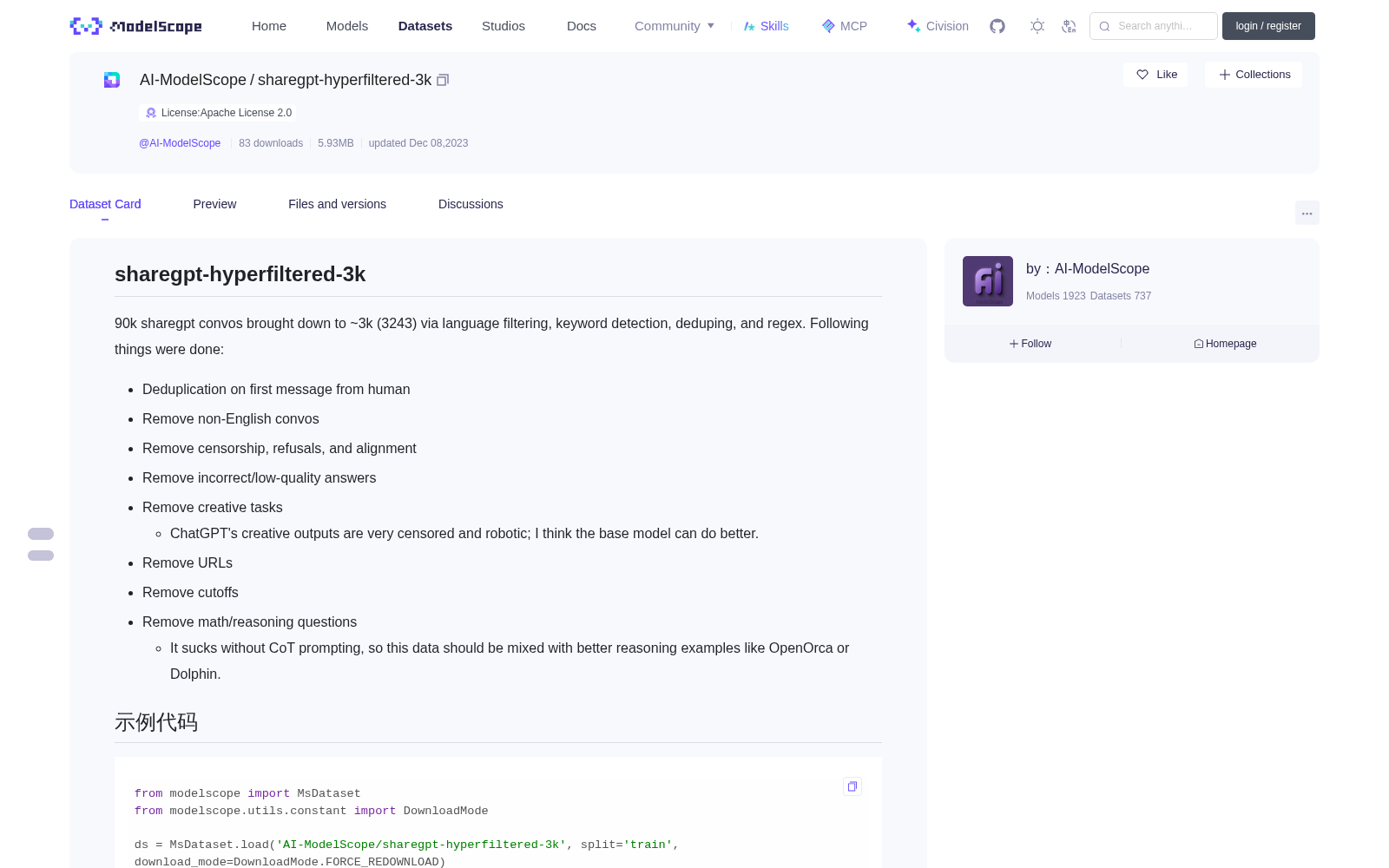
Task: Open the three-dots more options button
Action: [1307, 213]
